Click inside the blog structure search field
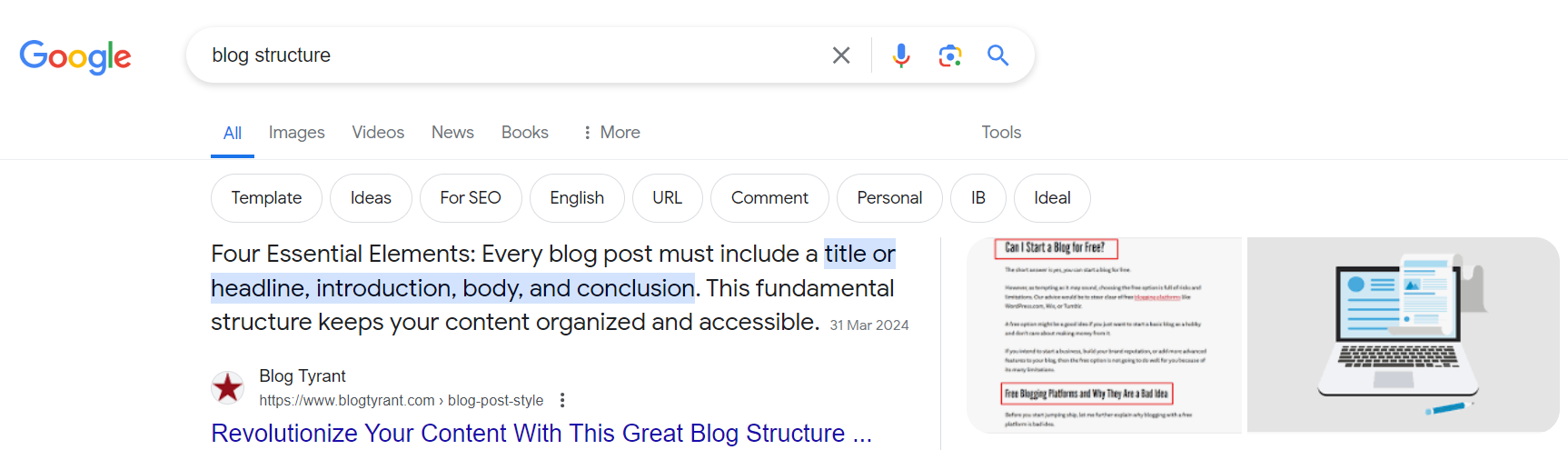The height and width of the screenshot is (460, 1568). (x=509, y=55)
